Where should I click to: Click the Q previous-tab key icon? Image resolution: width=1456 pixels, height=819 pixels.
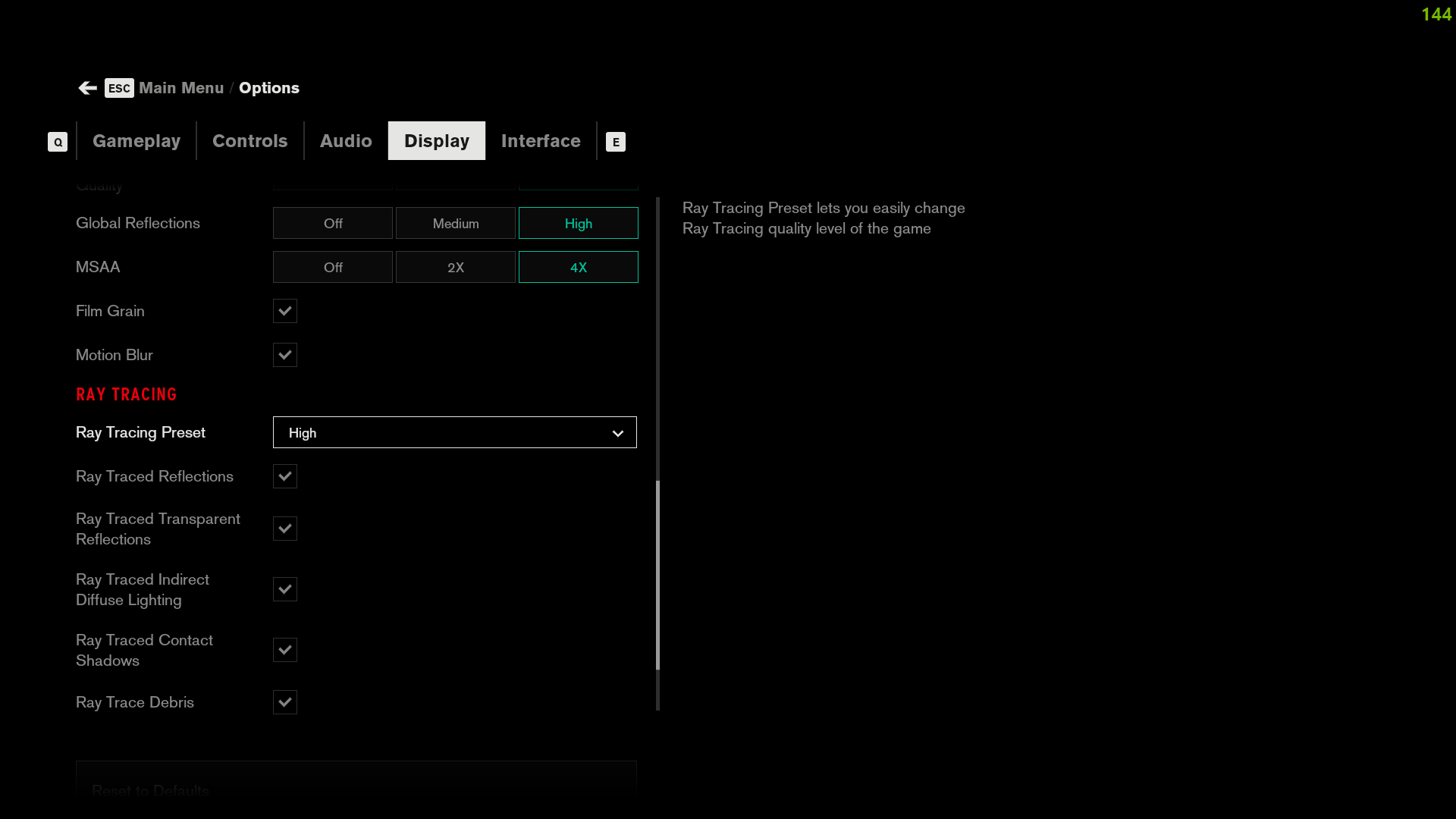click(x=58, y=142)
